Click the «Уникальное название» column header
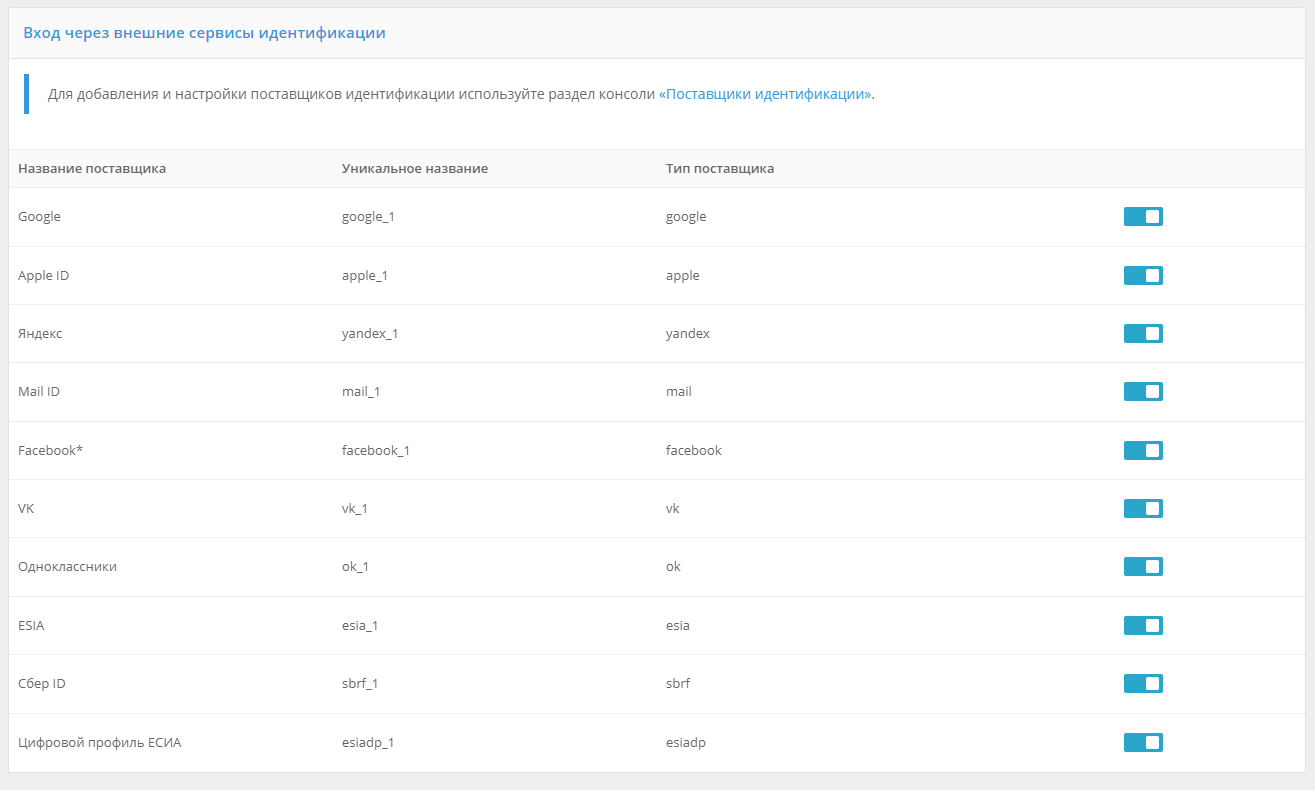1315x790 pixels. pyautogui.click(x=414, y=168)
